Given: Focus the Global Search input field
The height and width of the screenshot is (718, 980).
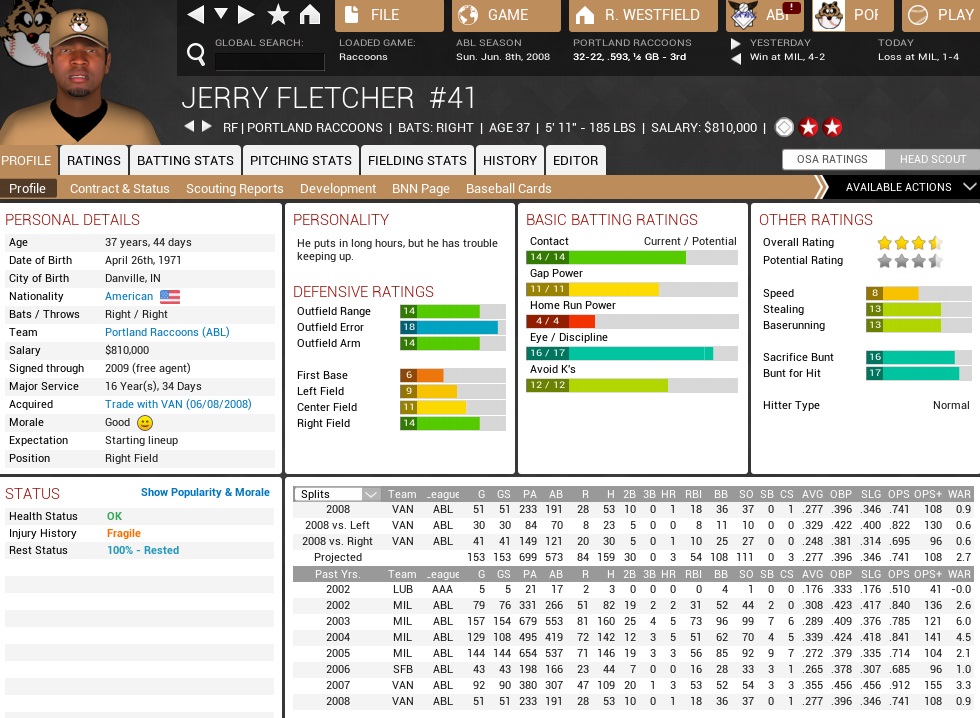Looking at the screenshot, I should pos(269,61).
